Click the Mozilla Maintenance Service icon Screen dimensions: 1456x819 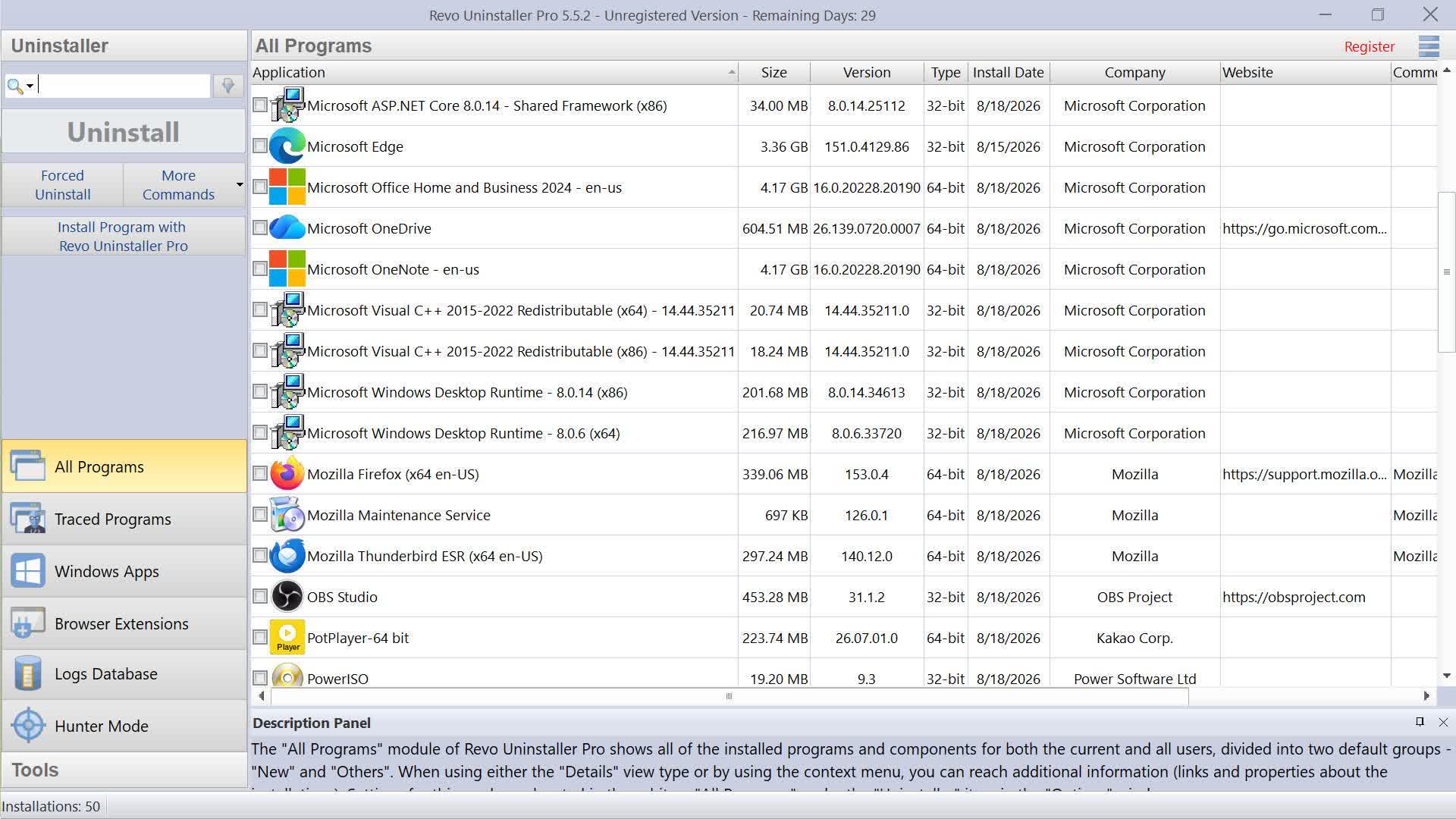point(287,515)
